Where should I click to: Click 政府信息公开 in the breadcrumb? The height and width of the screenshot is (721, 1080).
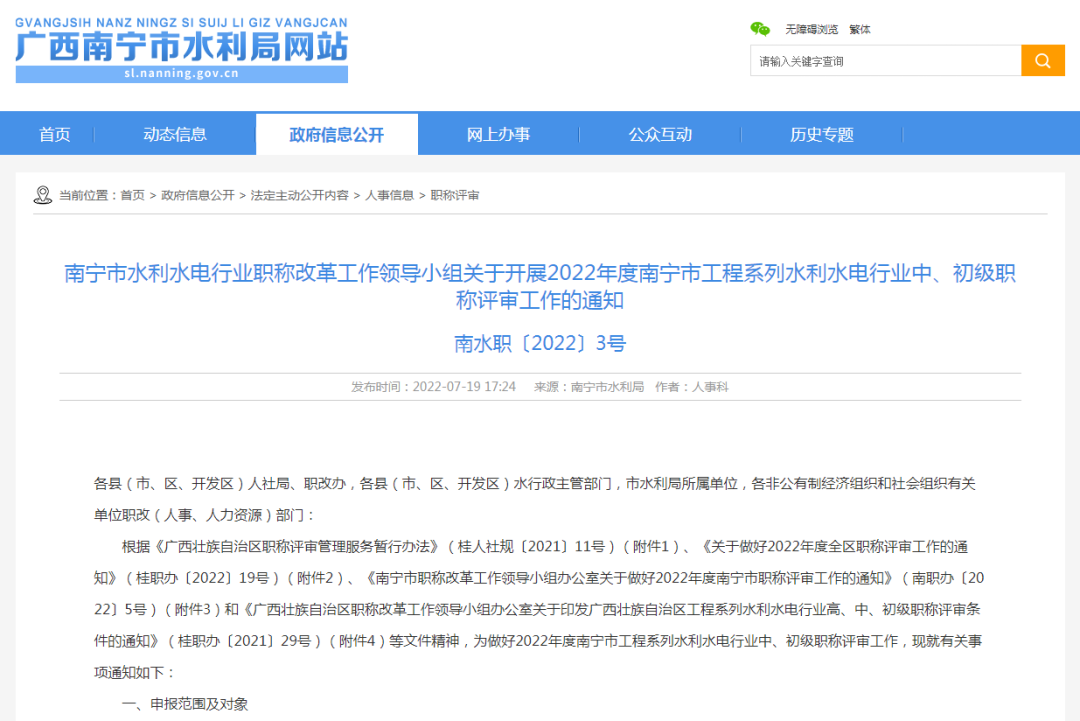click(x=198, y=196)
